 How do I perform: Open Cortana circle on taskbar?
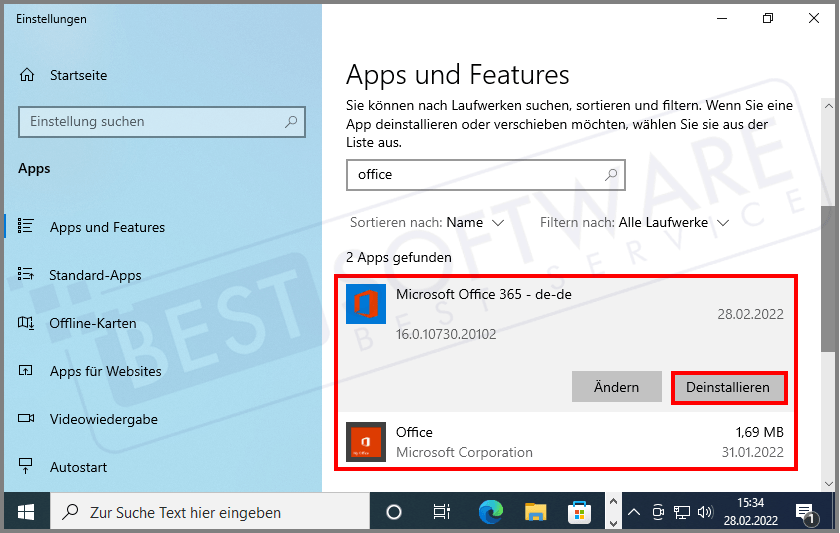pos(394,513)
